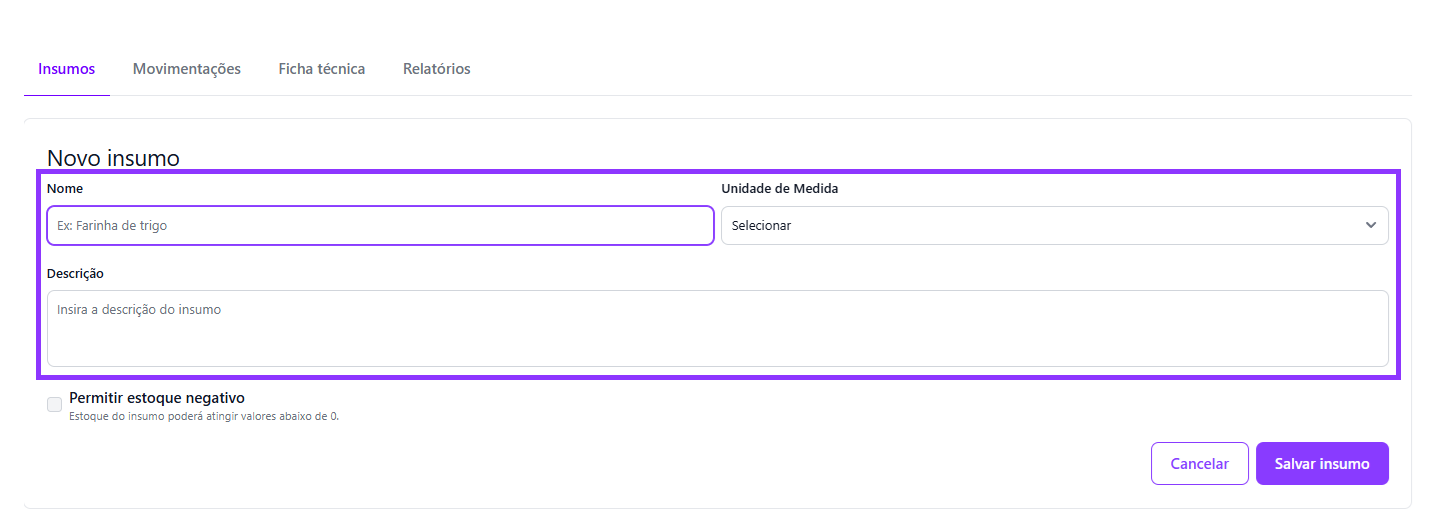Click the 'Selecionar' text in the dropdown

(x=762, y=226)
